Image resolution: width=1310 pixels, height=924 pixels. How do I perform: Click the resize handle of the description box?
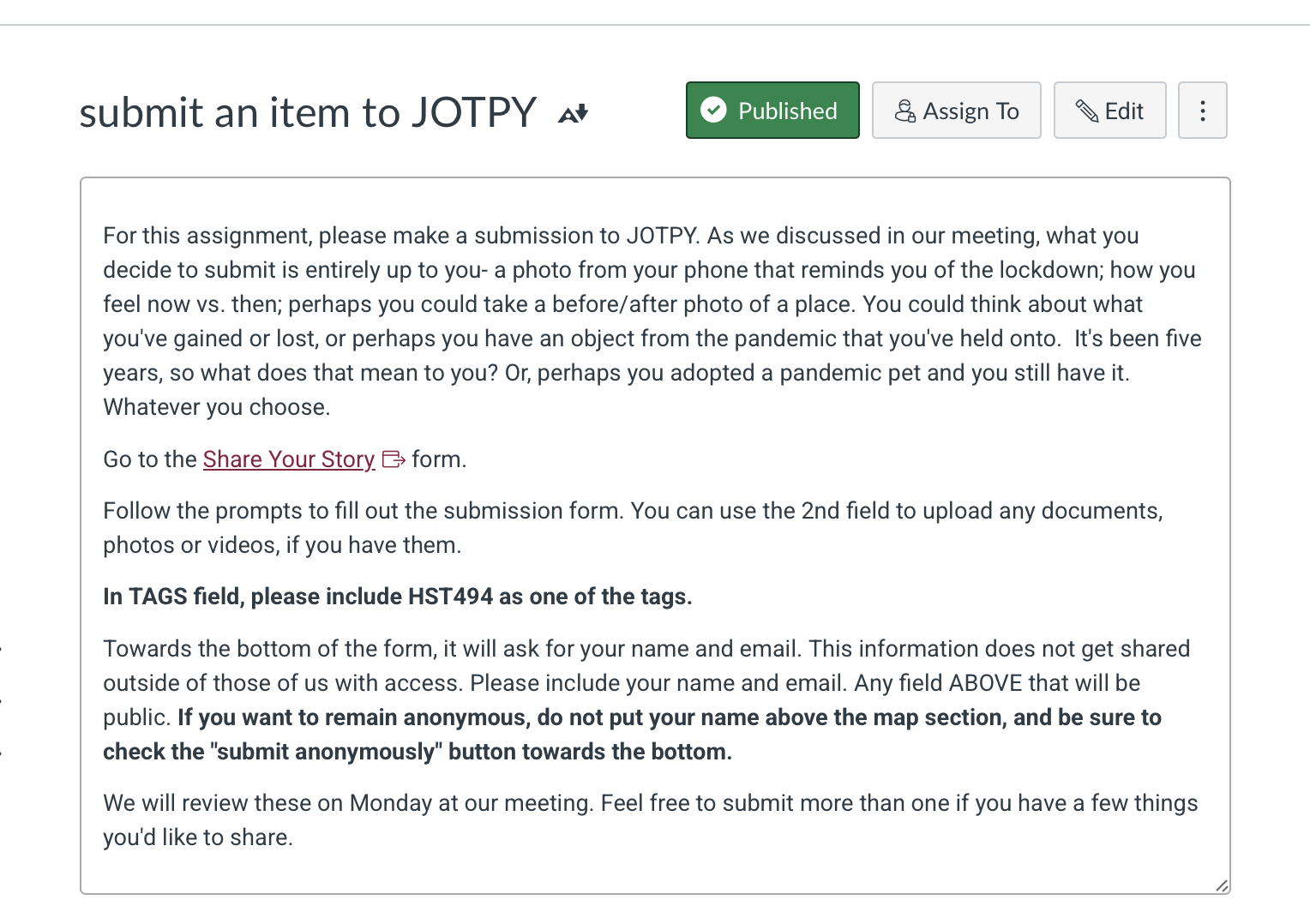point(1221,885)
